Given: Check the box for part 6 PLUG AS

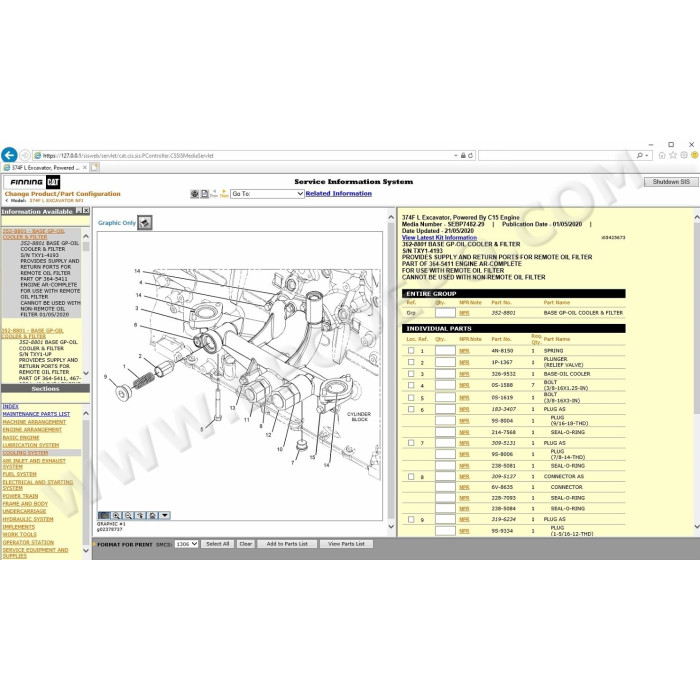Looking at the screenshot, I should pyautogui.click(x=411, y=409).
